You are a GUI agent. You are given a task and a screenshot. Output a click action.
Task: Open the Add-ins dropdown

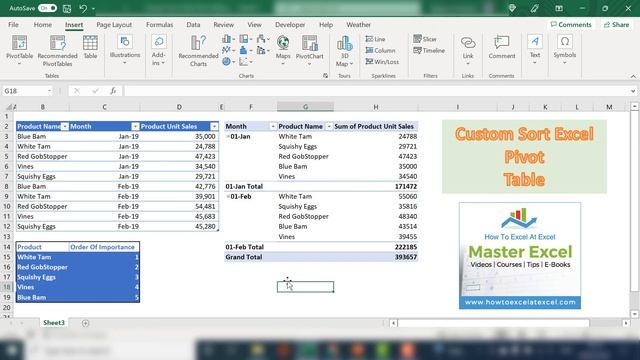coord(158,51)
